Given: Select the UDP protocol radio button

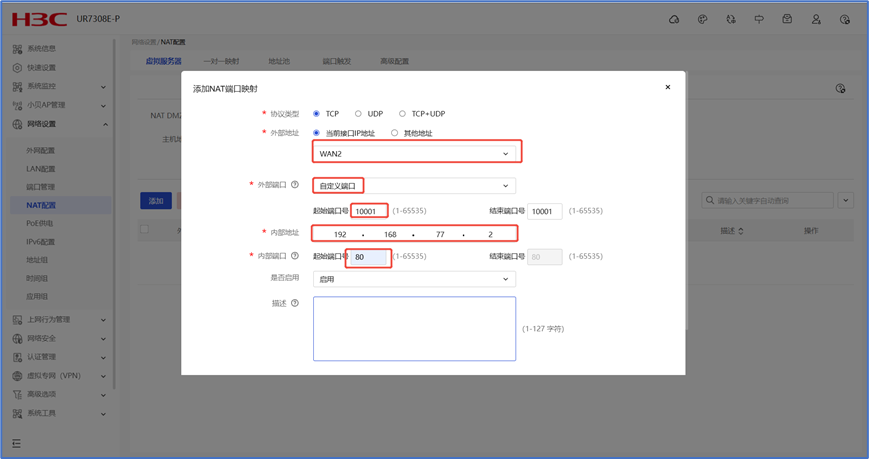Looking at the screenshot, I should 358,114.
